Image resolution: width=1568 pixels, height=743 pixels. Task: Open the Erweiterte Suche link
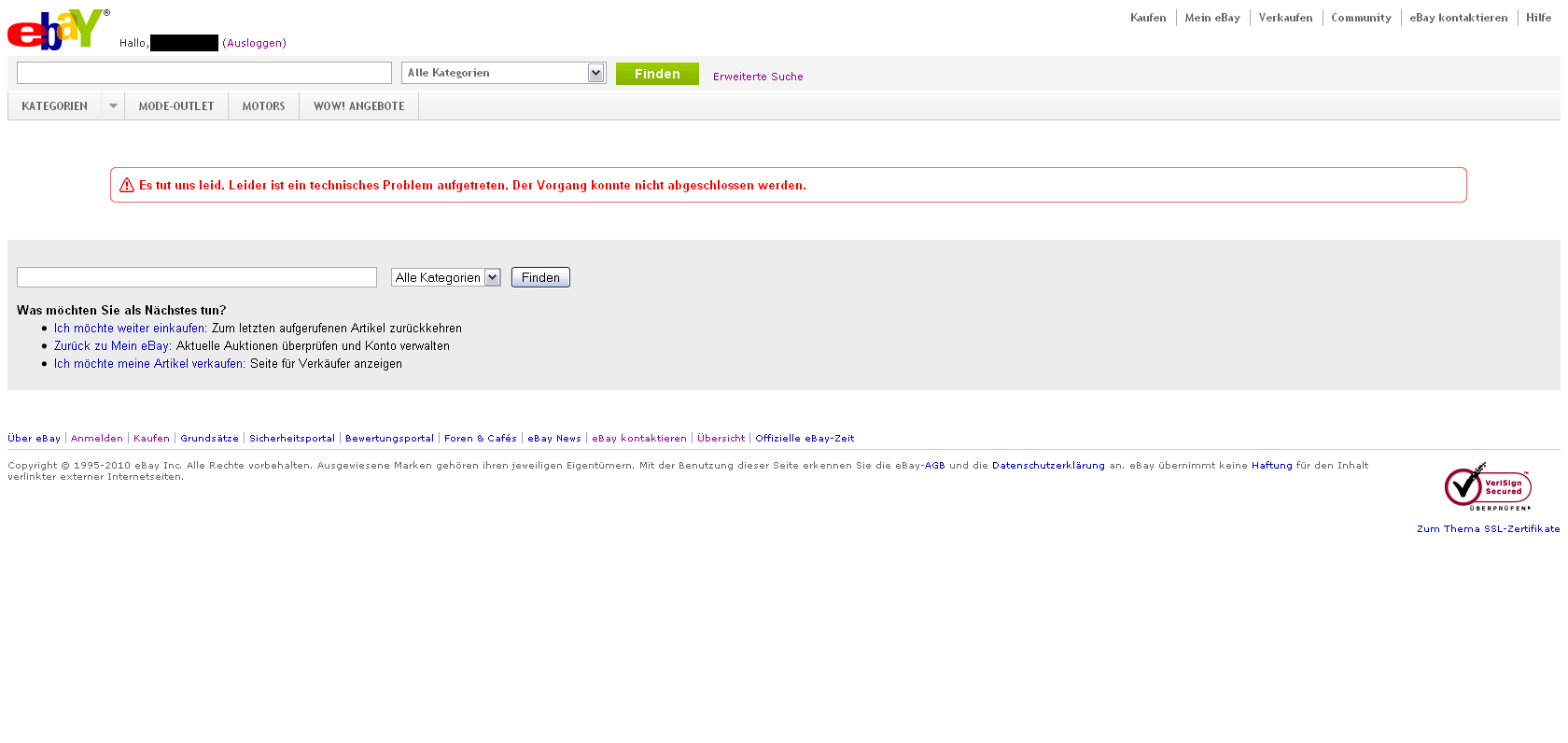[x=758, y=77]
